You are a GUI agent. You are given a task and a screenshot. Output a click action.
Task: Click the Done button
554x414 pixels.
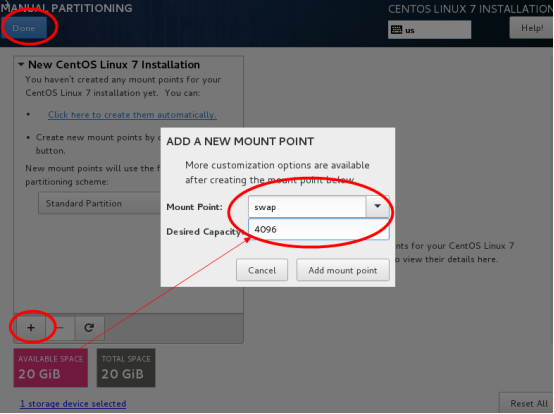[x=24, y=28]
